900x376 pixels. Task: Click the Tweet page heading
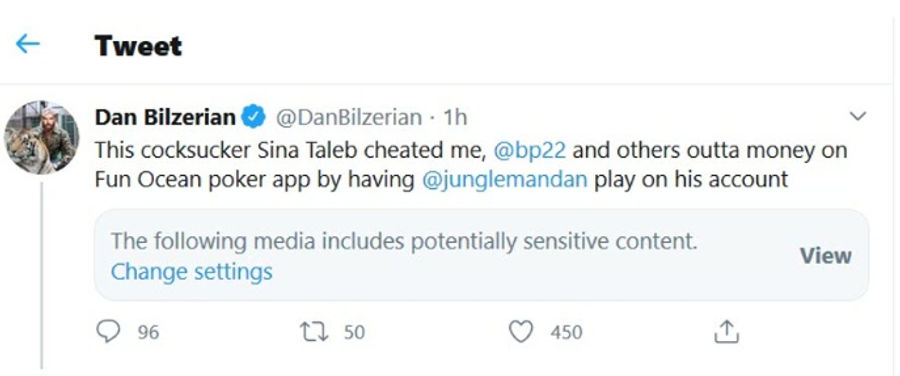pos(138,45)
